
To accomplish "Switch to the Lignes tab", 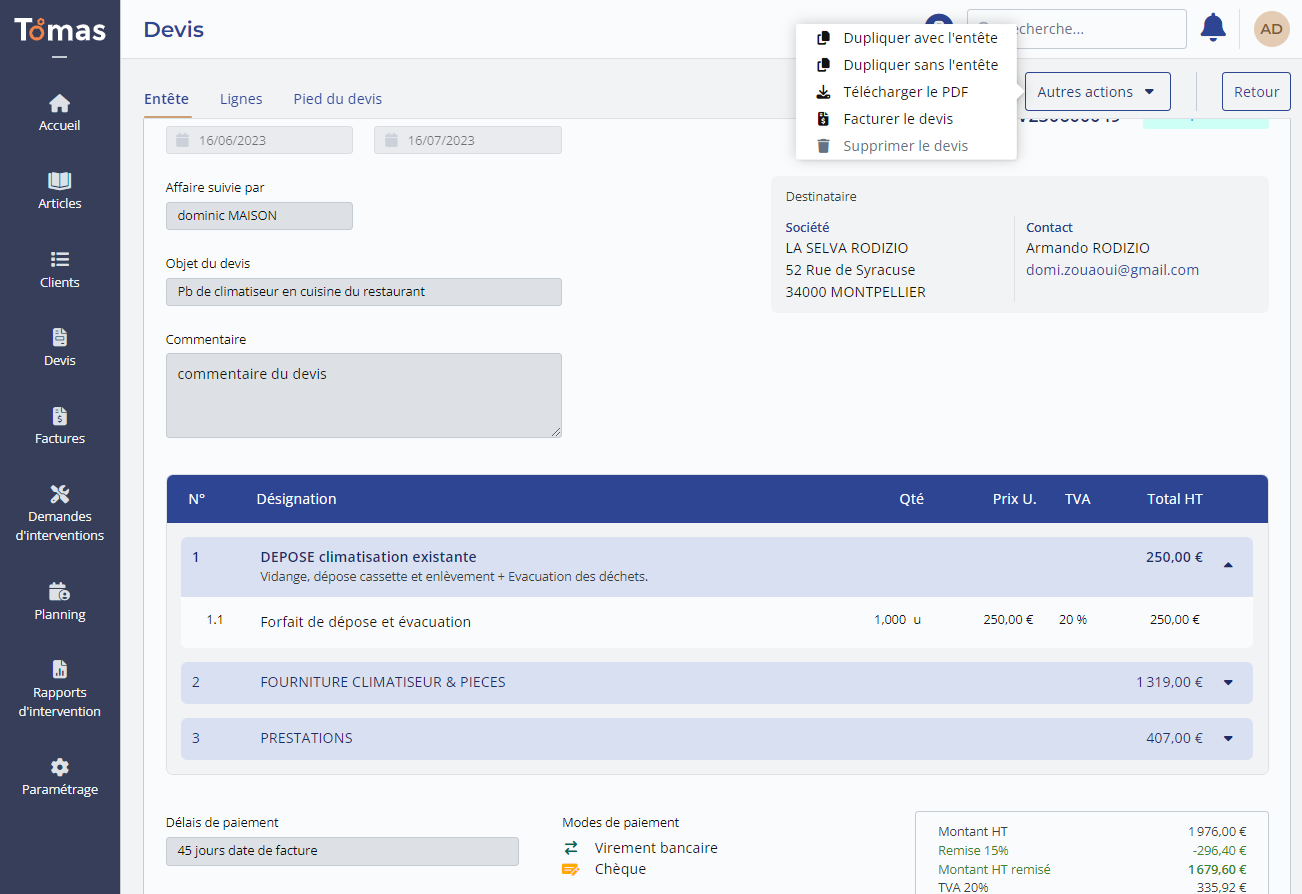I will coord(241,99).
